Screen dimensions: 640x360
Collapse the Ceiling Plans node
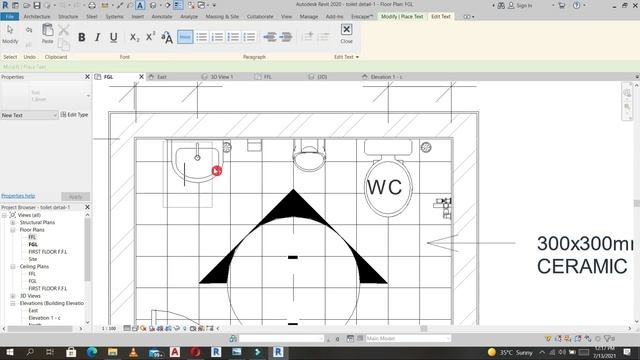pos(13,267)
